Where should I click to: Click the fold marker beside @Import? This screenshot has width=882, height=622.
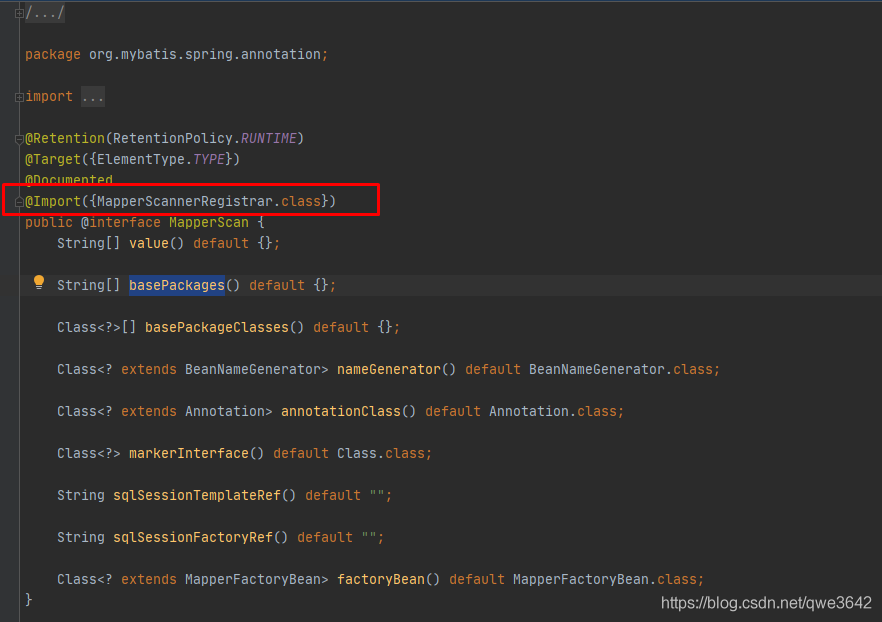click(19, 202)
